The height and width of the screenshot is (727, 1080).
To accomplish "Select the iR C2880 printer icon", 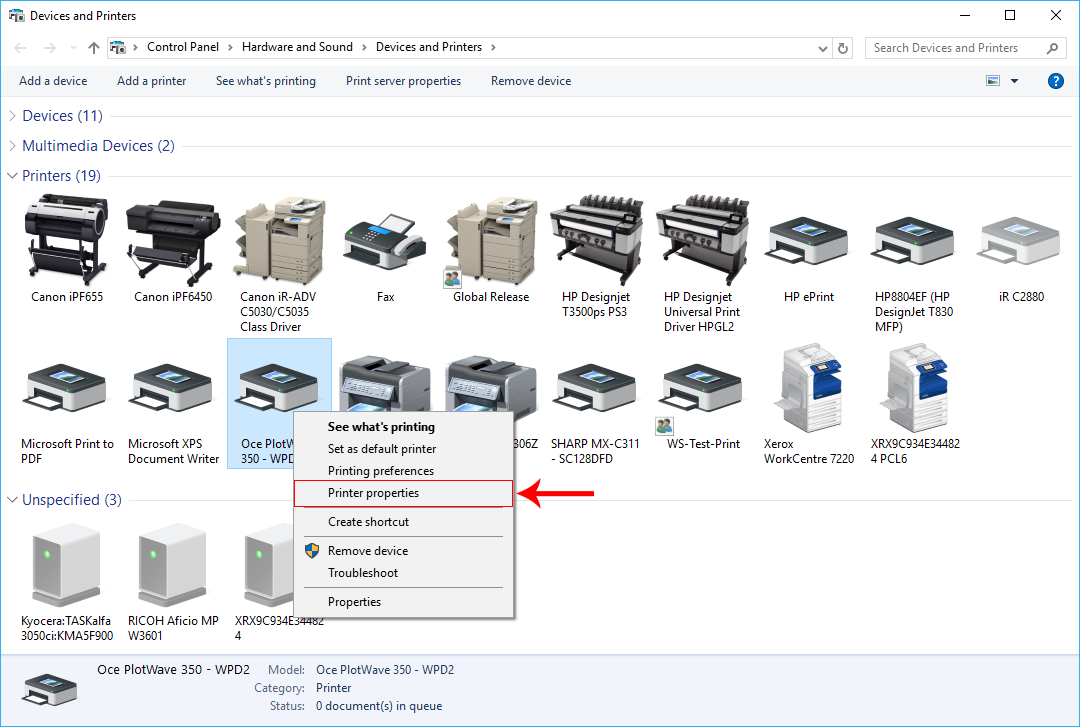I will tap(1020, 243).
